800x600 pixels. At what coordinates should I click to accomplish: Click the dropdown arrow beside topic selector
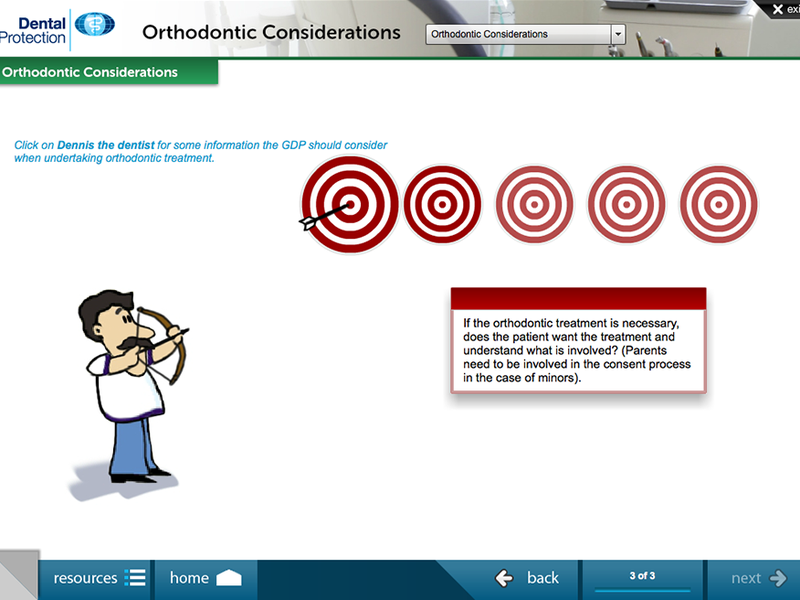[x=617, y=34]
